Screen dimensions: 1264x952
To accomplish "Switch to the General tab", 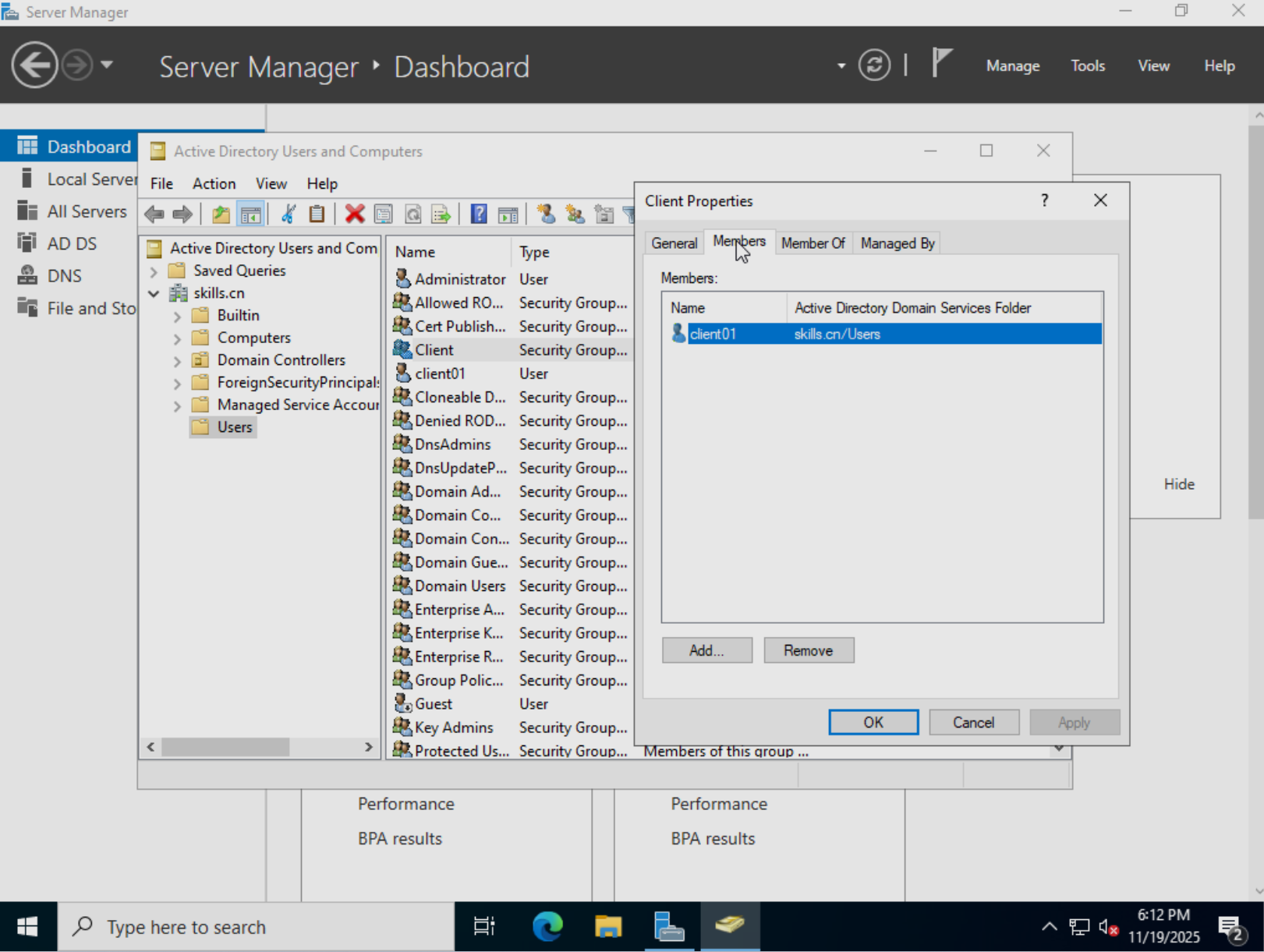I will pos(674,243).
